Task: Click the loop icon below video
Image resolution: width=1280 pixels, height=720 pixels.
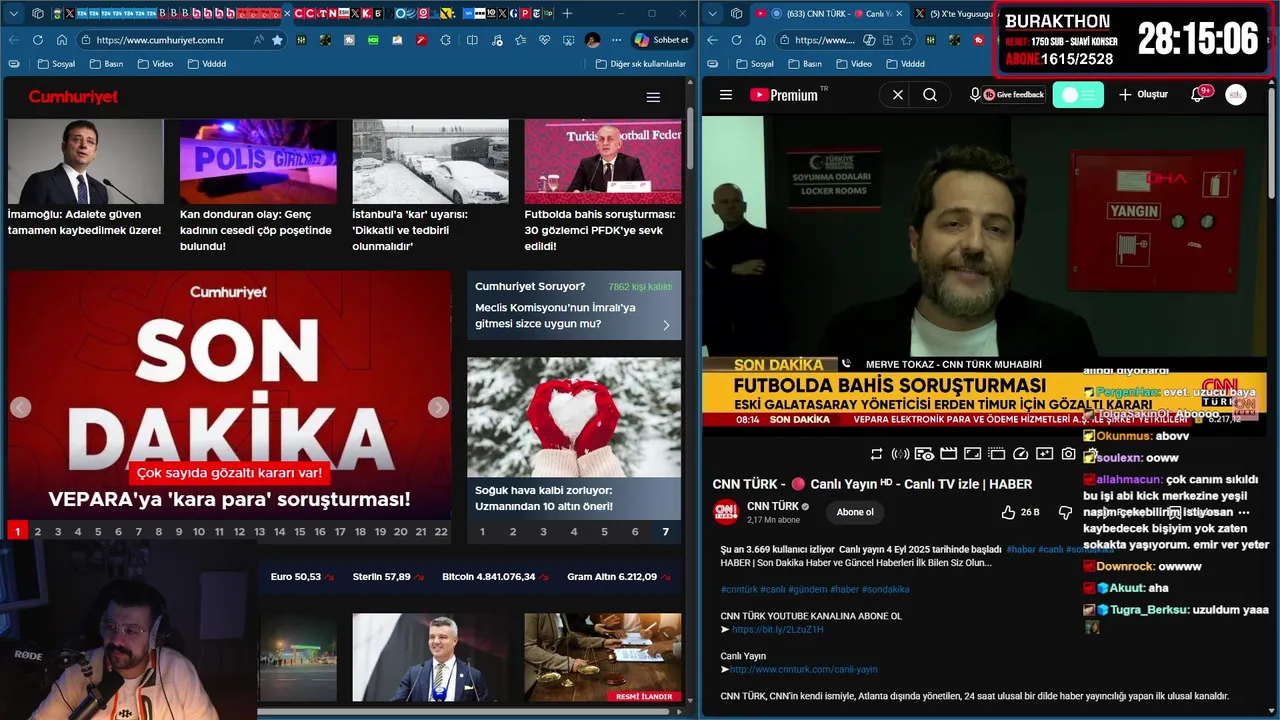Action: coord(876,454)
